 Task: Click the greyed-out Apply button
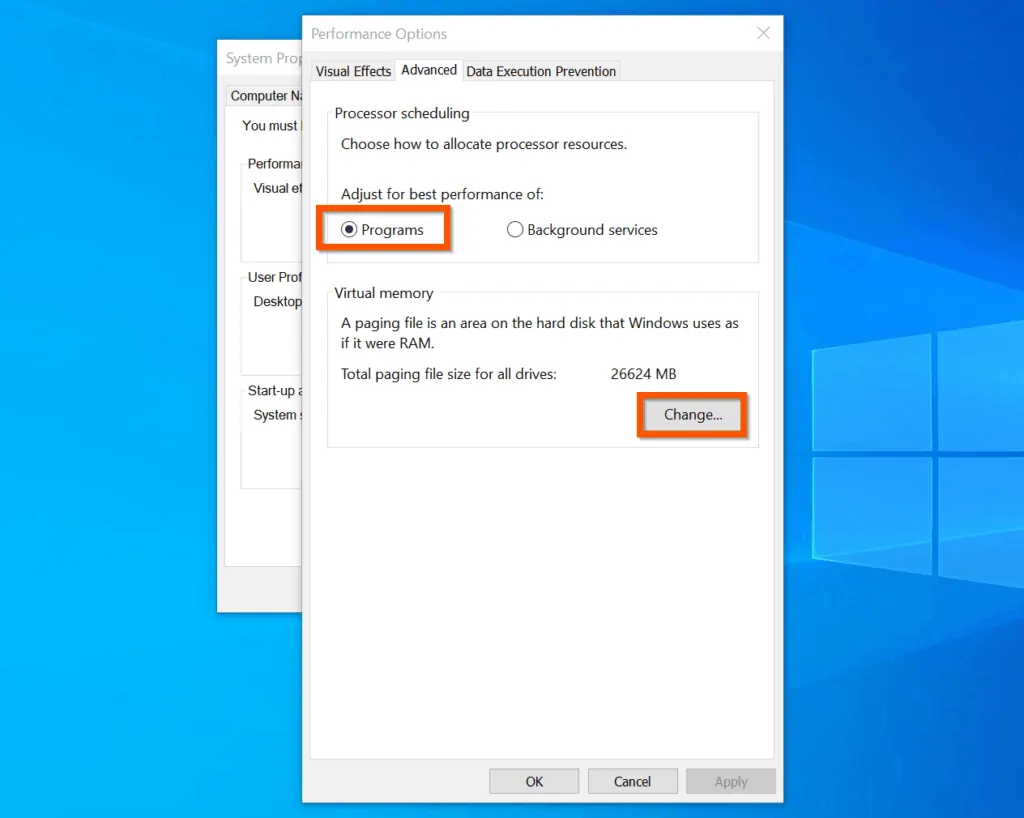731,781
